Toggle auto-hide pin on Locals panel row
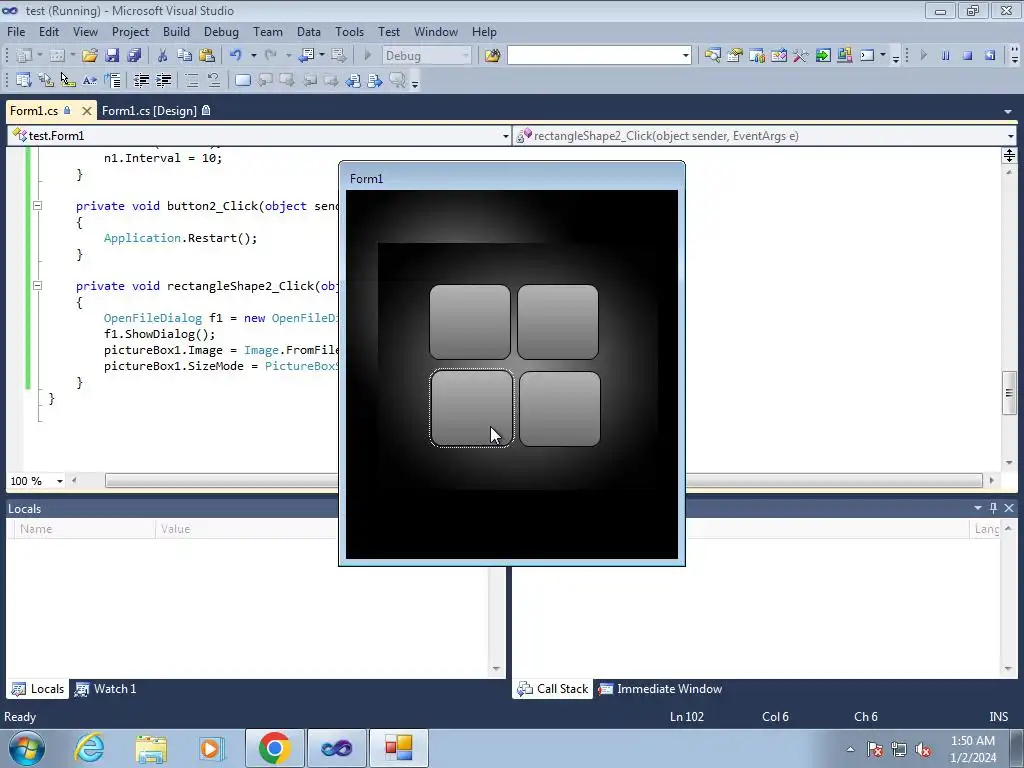1024x768 pixels. pyautogui.click(x=993, y=507)
